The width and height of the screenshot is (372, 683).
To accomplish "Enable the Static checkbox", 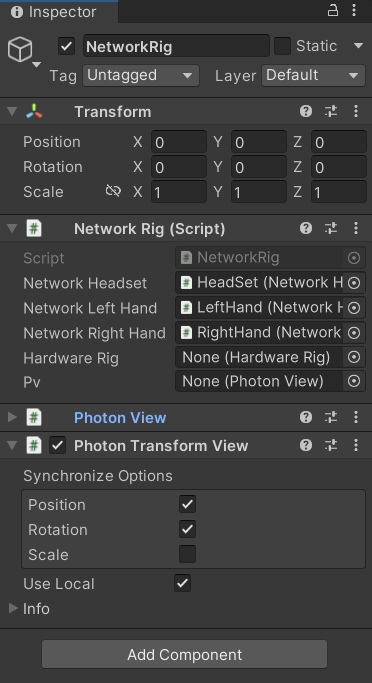I will click(282, 46).
